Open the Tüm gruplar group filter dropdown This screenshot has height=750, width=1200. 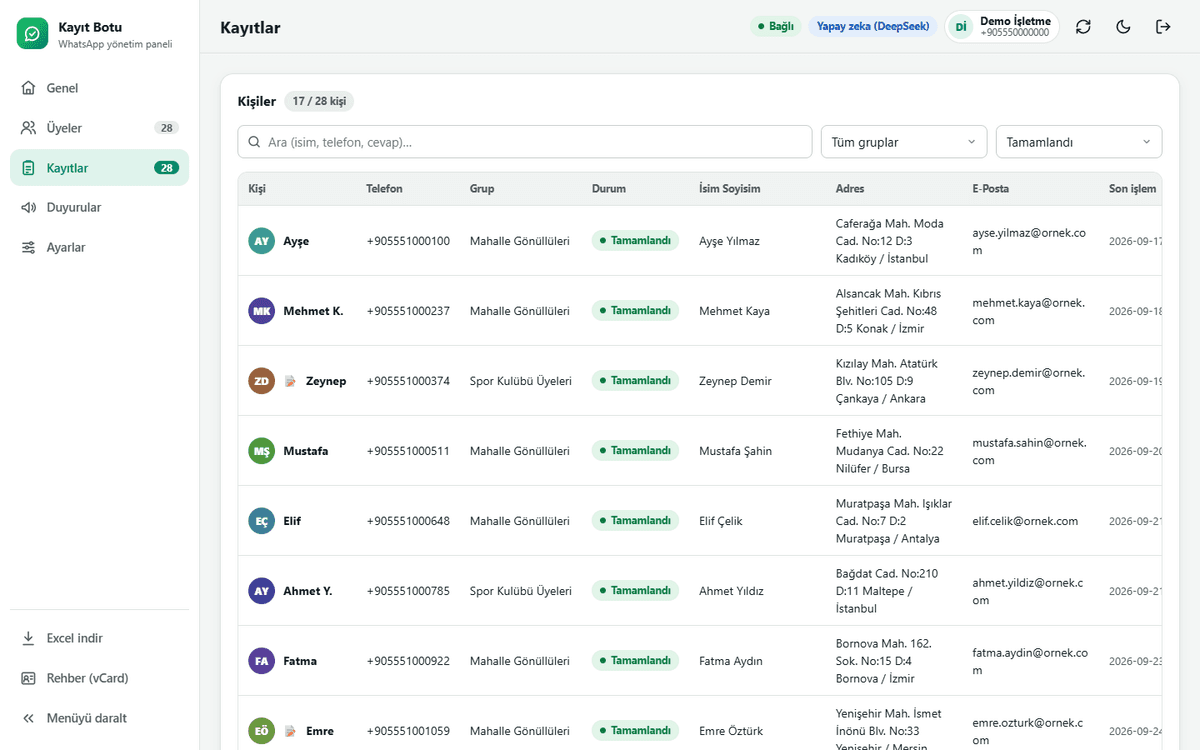coord(904,142)
